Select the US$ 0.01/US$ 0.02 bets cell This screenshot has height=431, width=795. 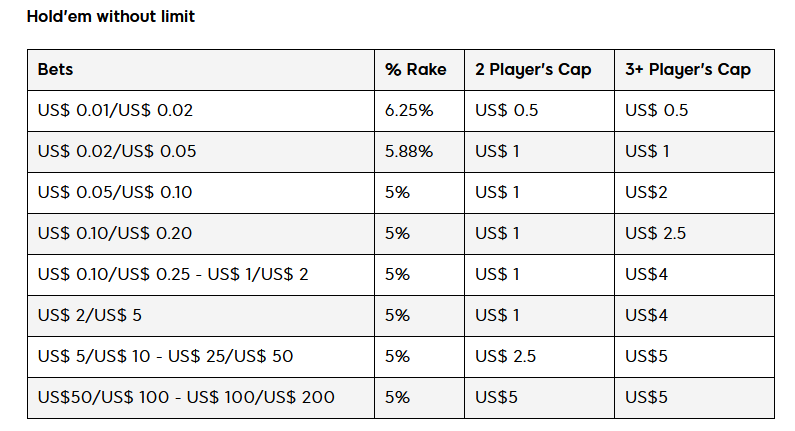tap(115, 111)
